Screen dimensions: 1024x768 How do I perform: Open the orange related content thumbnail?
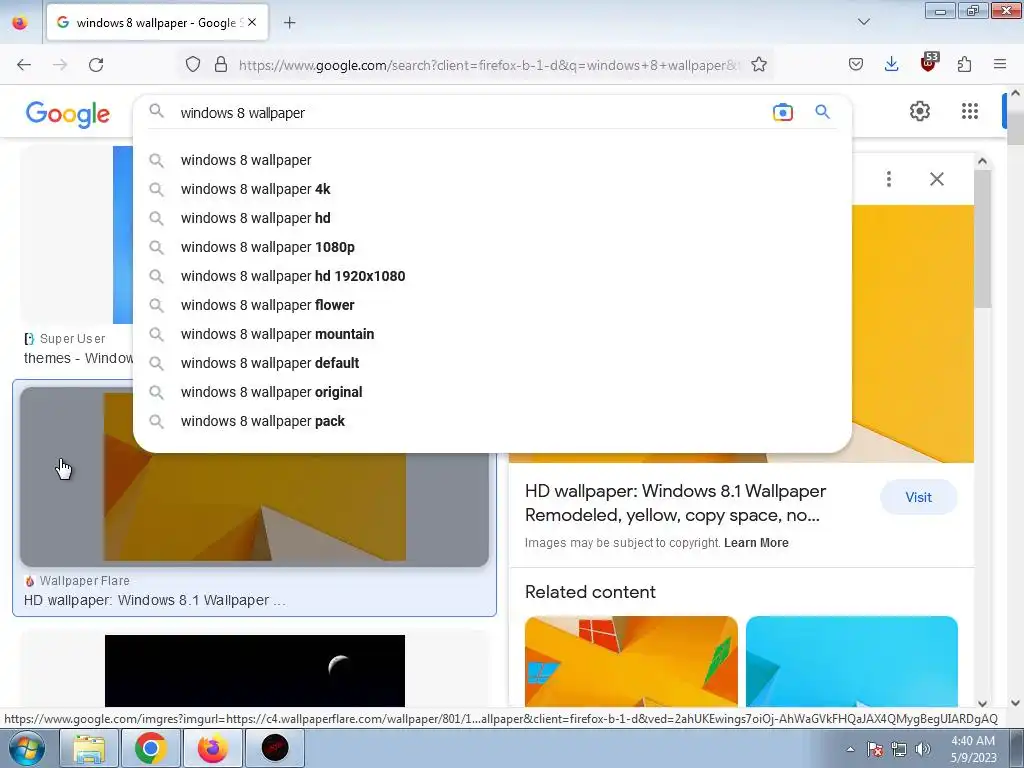(x=631, y=661)
